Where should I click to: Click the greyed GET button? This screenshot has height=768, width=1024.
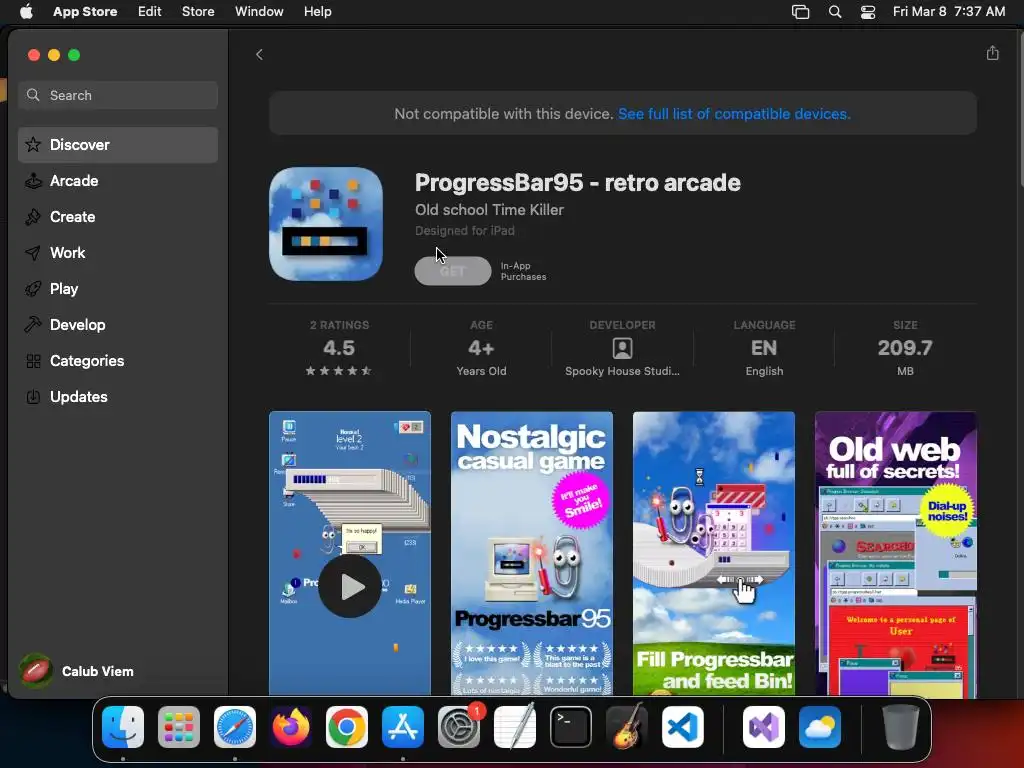point(453,271)
